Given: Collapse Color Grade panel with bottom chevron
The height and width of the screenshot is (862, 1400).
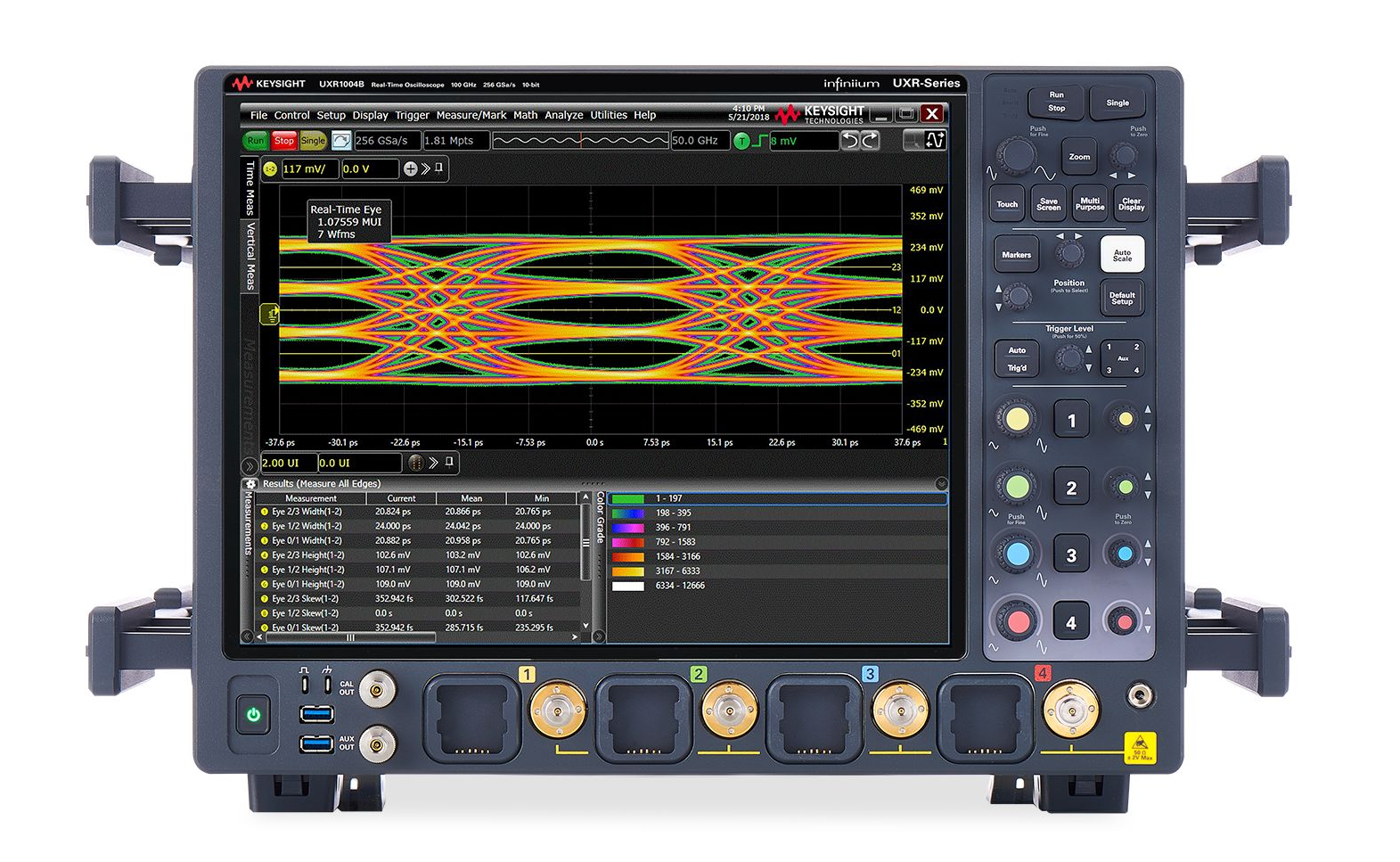Looking at the screenshot, I should [599, 636].
